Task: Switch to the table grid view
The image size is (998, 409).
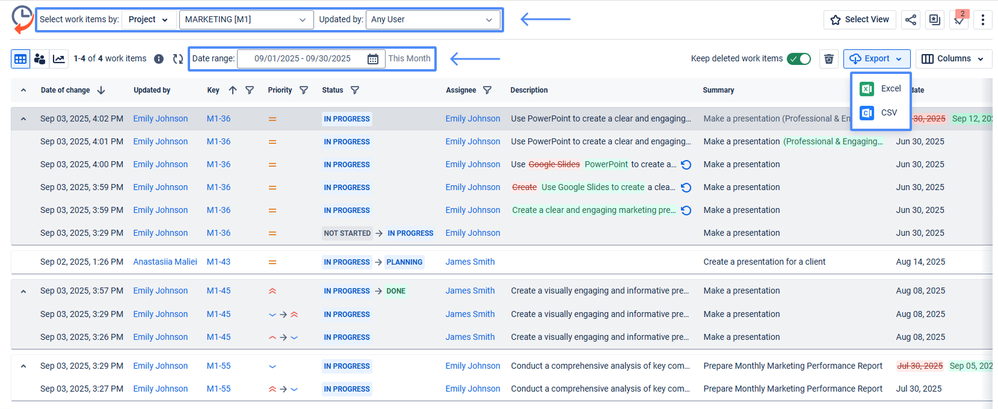Action: click(20, 59)
